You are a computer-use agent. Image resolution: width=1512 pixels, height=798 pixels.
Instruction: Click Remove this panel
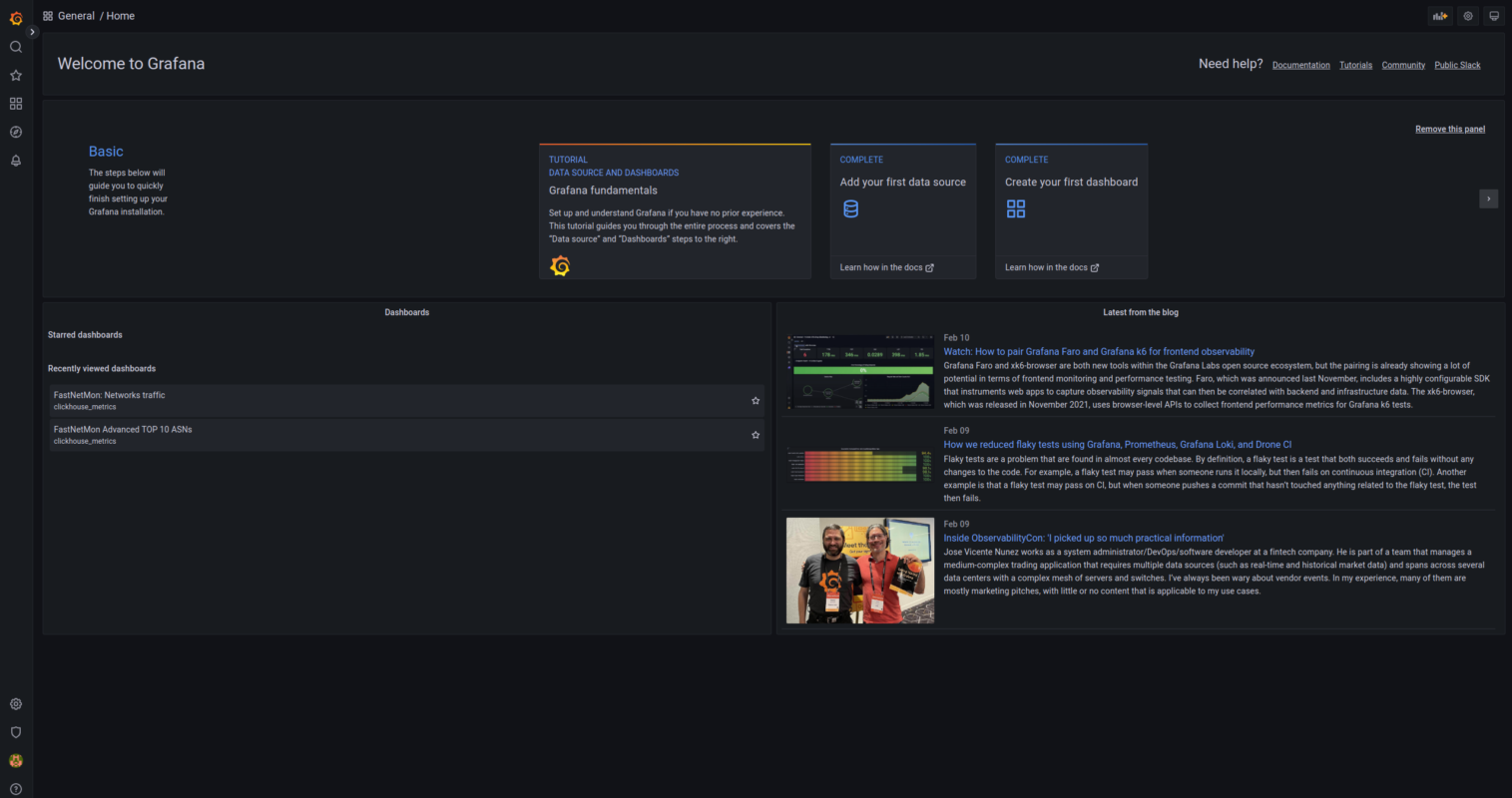coord(1449,128)
